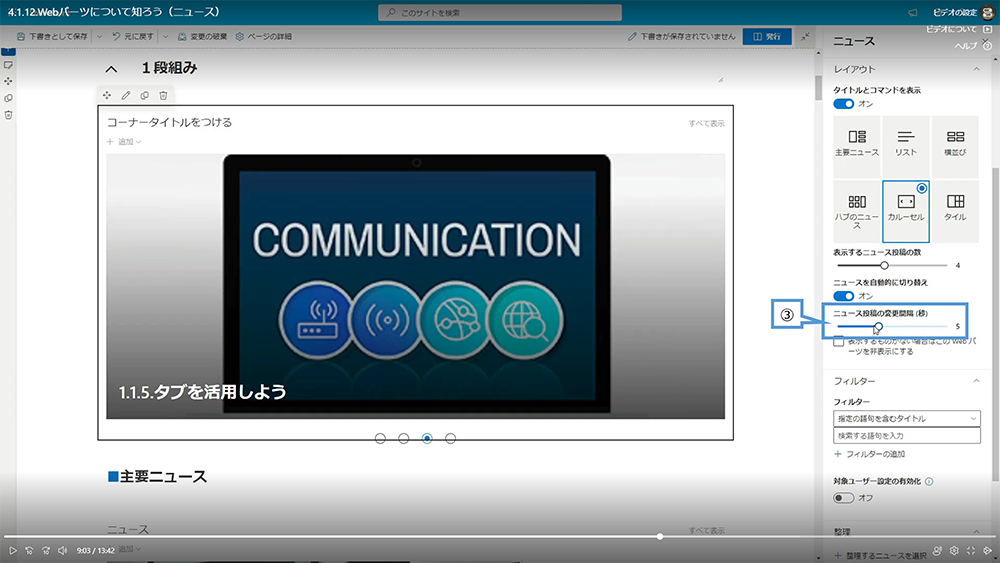1000x563 pixels.
Task: Click the COMMUNICATION carousel image
Action: (x=416, y=286)
